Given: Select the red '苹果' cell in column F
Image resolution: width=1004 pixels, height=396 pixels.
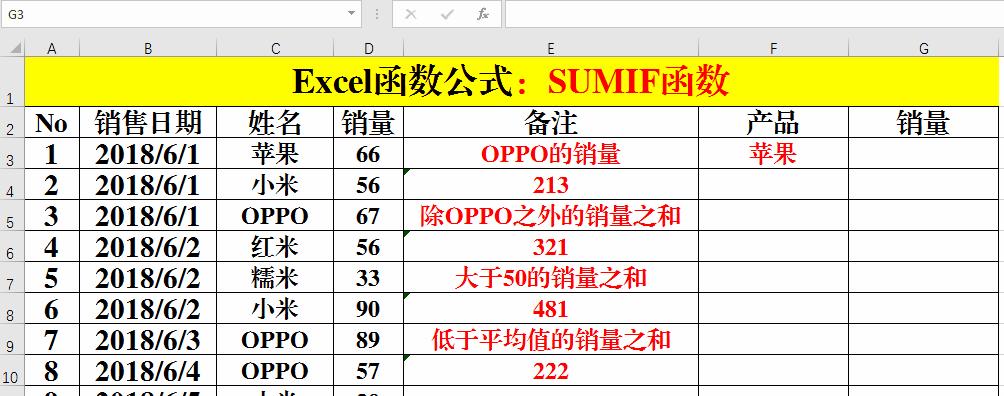Looking at the screenshot, I should [773, 153].
